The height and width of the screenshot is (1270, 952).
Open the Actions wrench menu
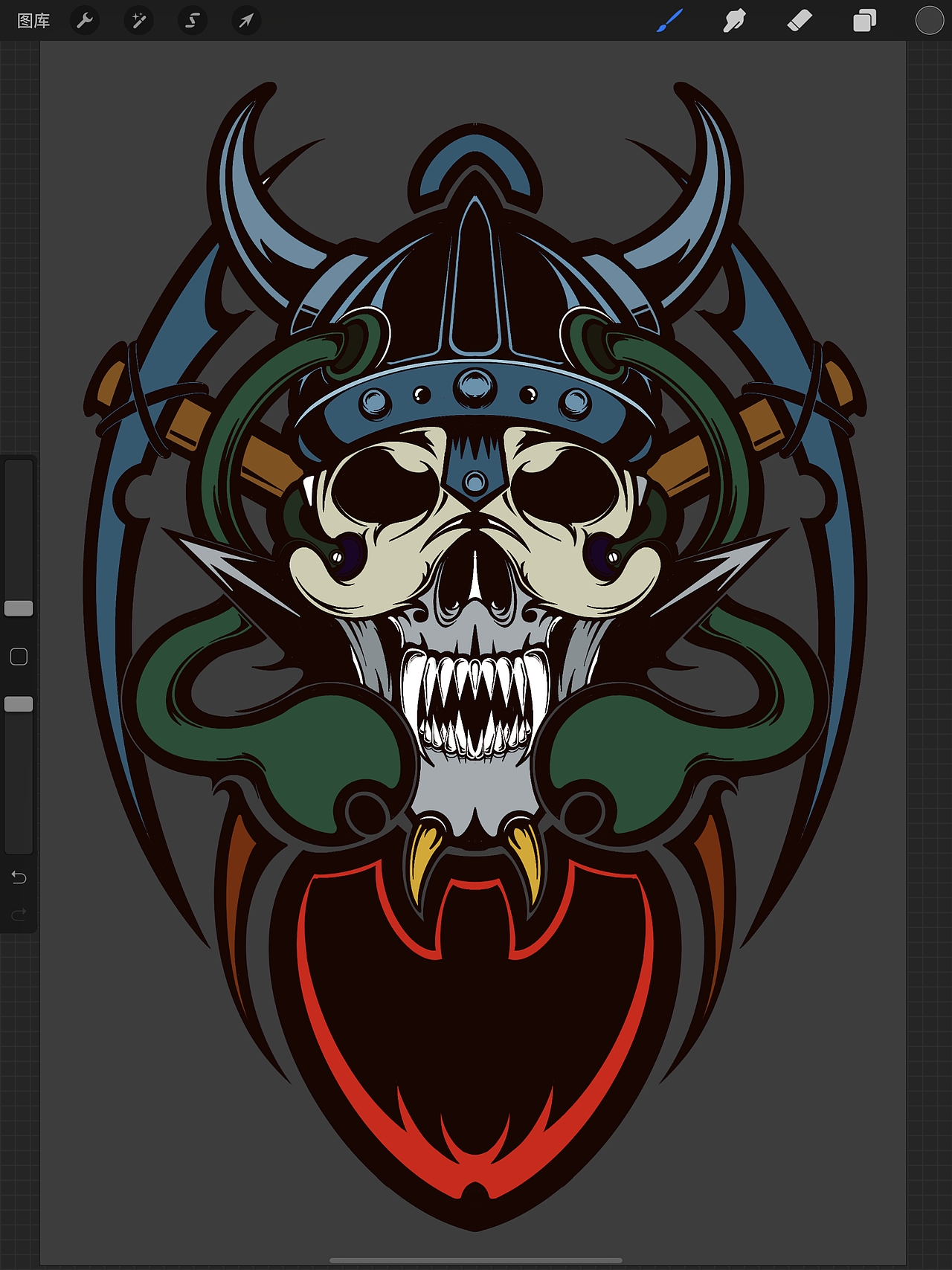click(85, 20)
